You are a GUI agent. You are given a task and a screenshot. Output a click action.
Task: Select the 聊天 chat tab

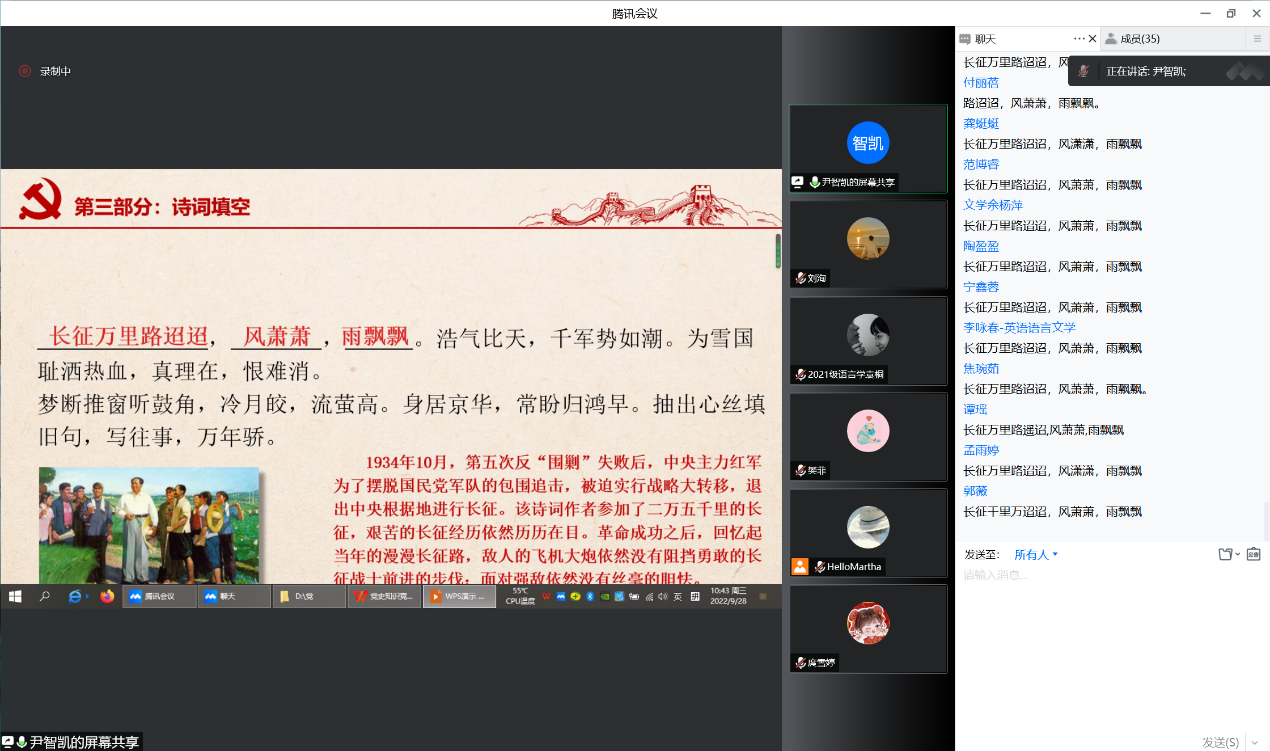(985, 39)
